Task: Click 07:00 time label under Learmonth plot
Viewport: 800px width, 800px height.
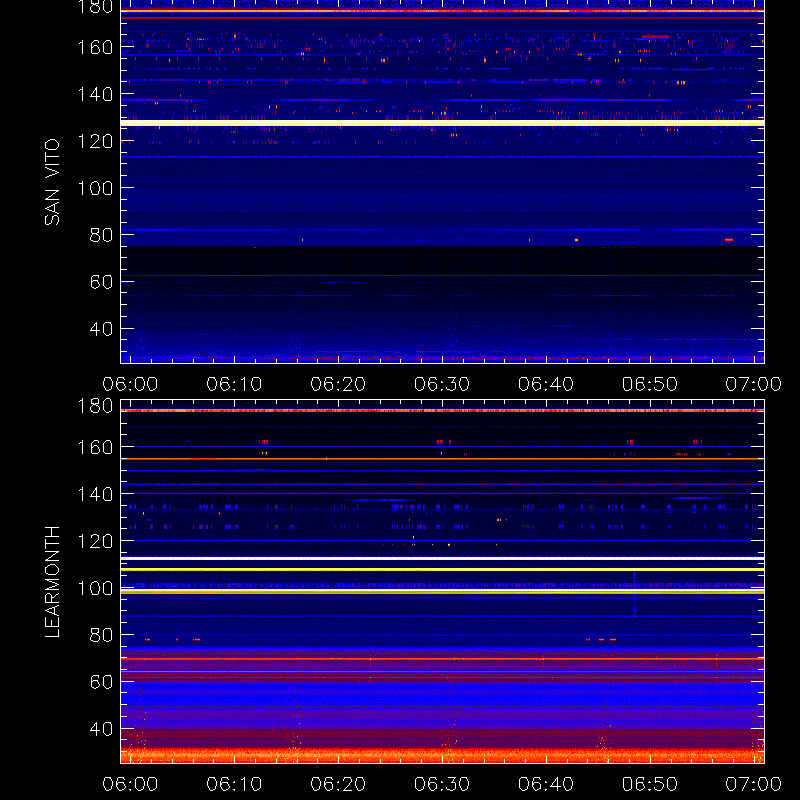Action: [x=754, y=784]
